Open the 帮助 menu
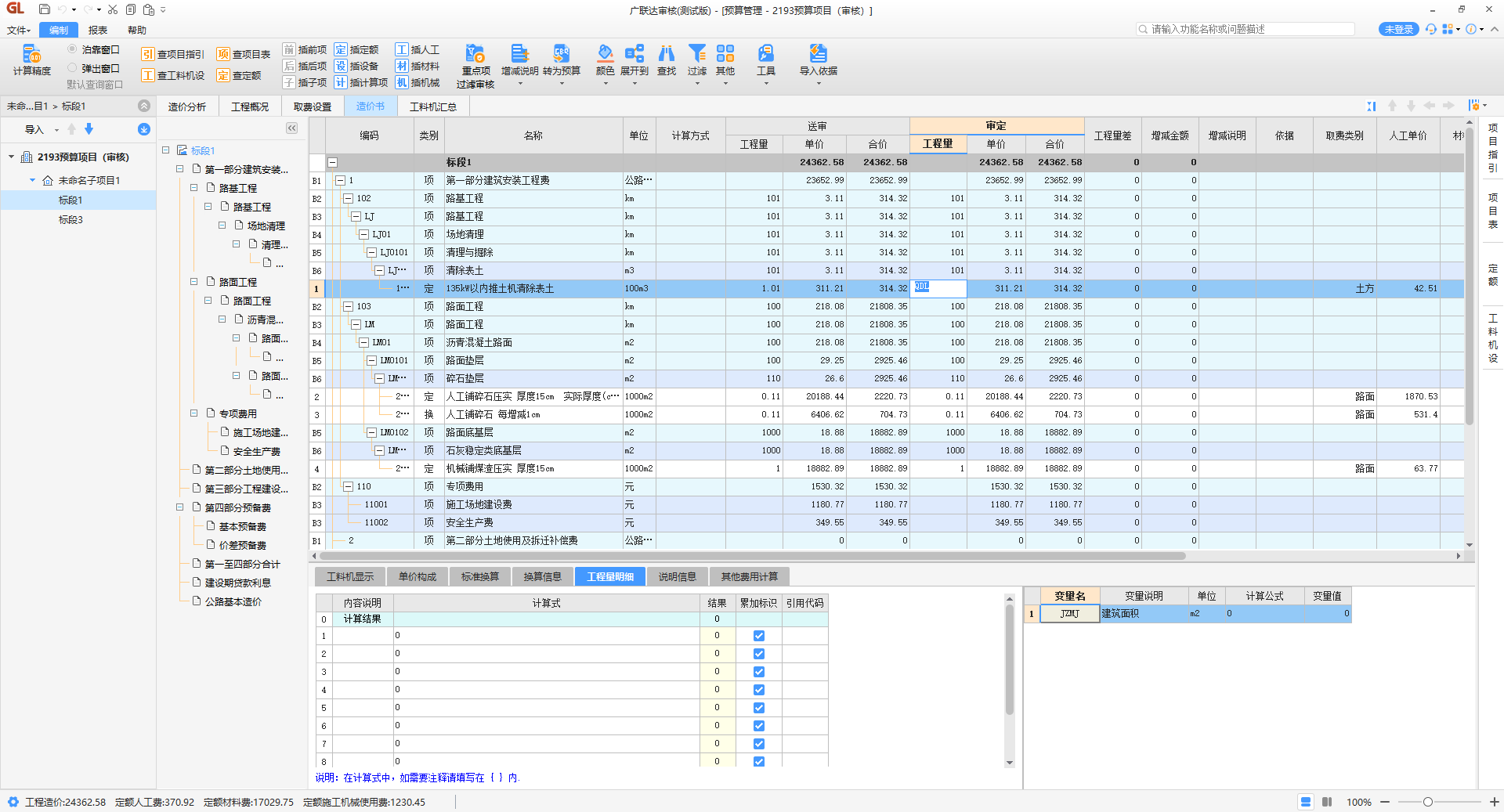 tap(137, 30)
